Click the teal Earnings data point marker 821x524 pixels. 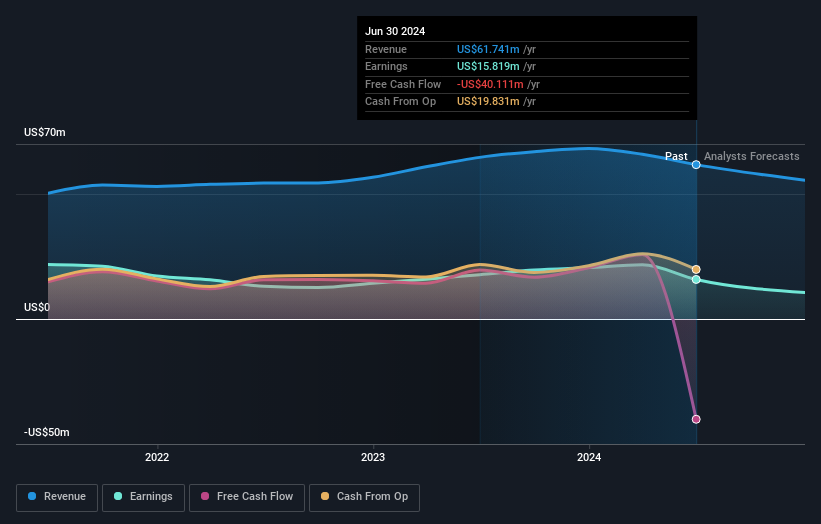point(696,280)
